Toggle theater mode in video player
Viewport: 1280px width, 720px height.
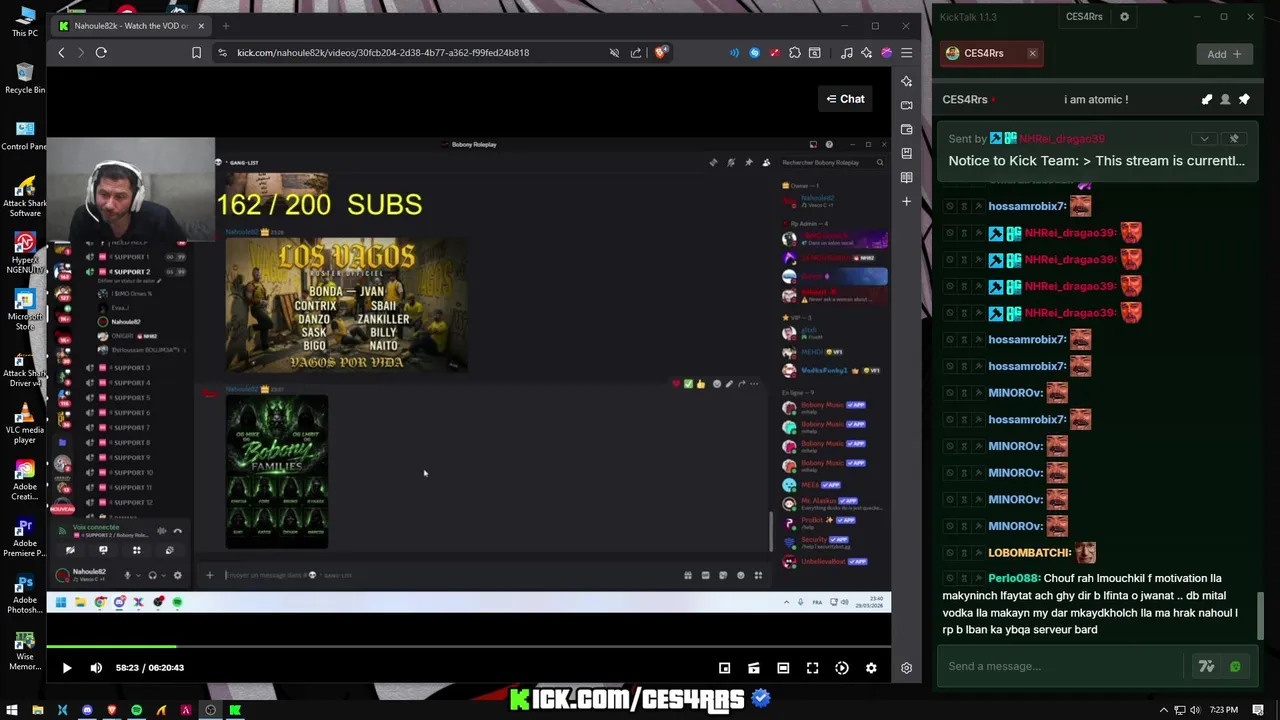click(x=783, y=668)
